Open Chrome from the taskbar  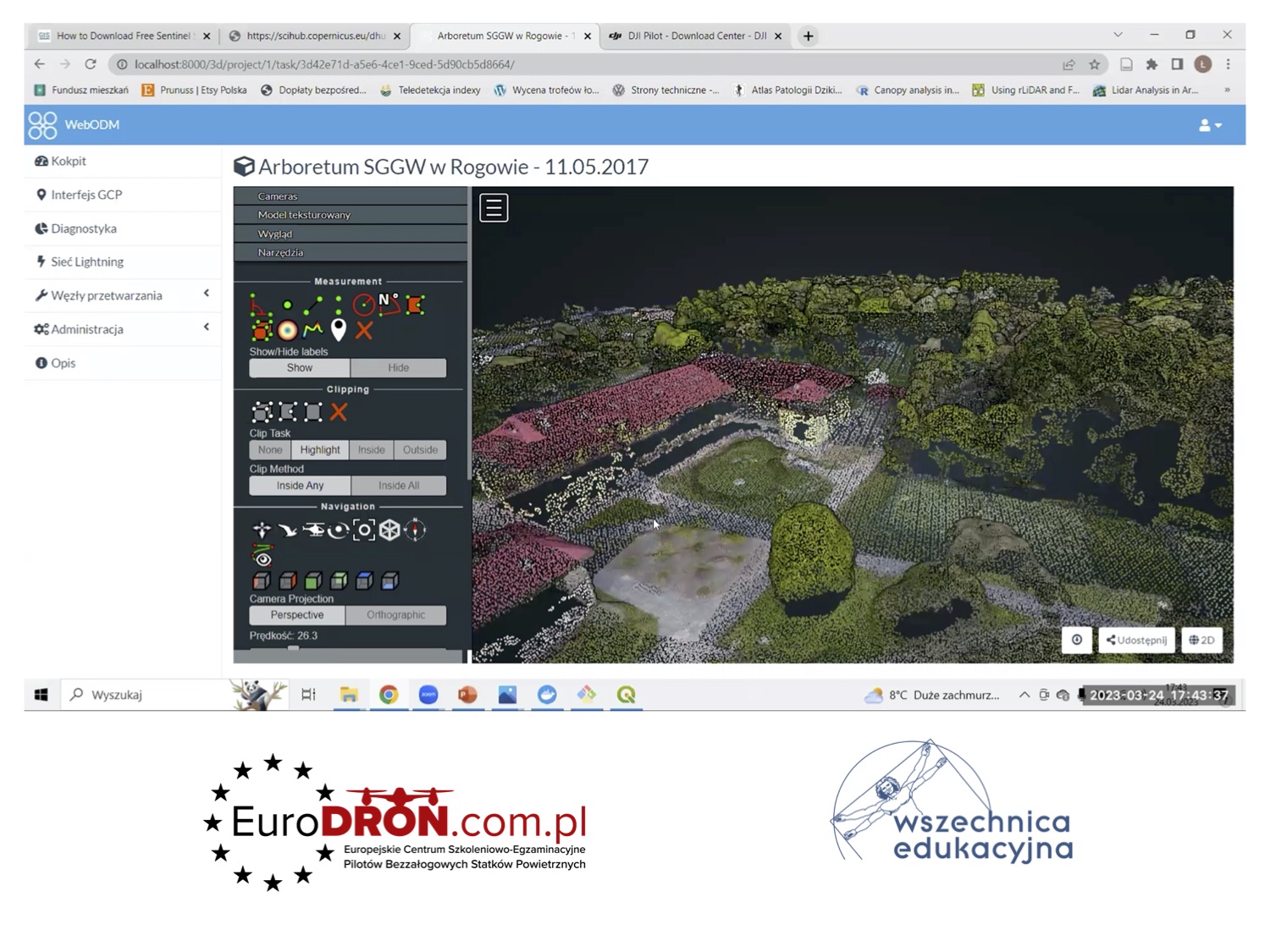tap(389, 695)
